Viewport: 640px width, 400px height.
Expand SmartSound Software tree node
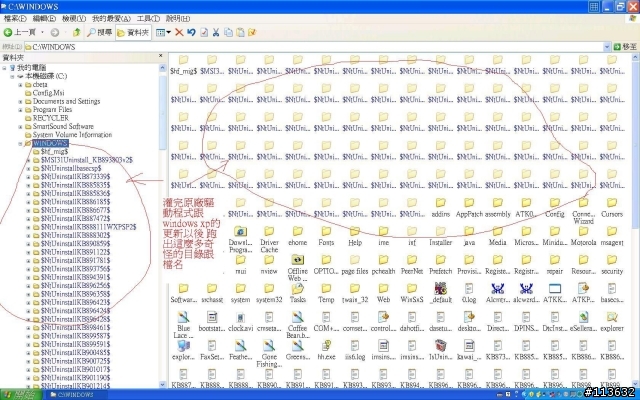tap(20, 127)
